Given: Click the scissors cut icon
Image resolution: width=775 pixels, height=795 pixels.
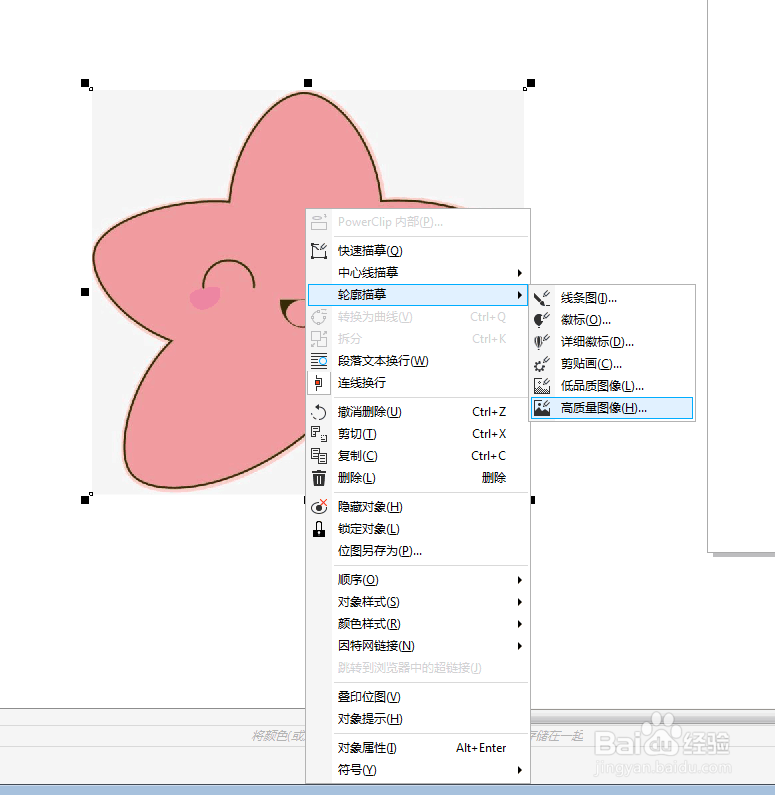Looking at the screenshot, I should tap(319, 434).
